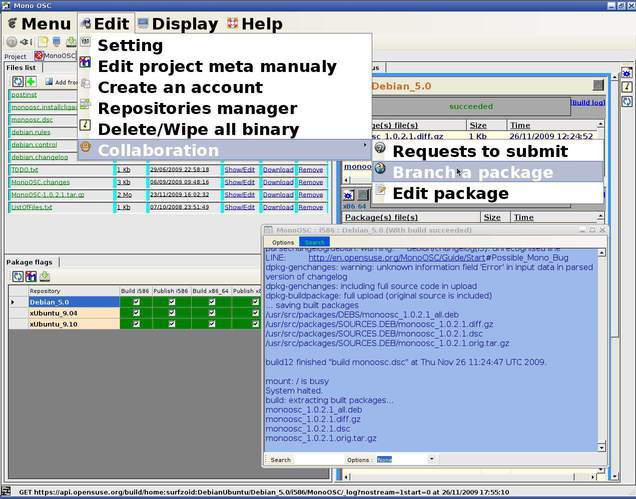Toggle Publish i586 checkbox for Debian_5.0

(172, 302)
